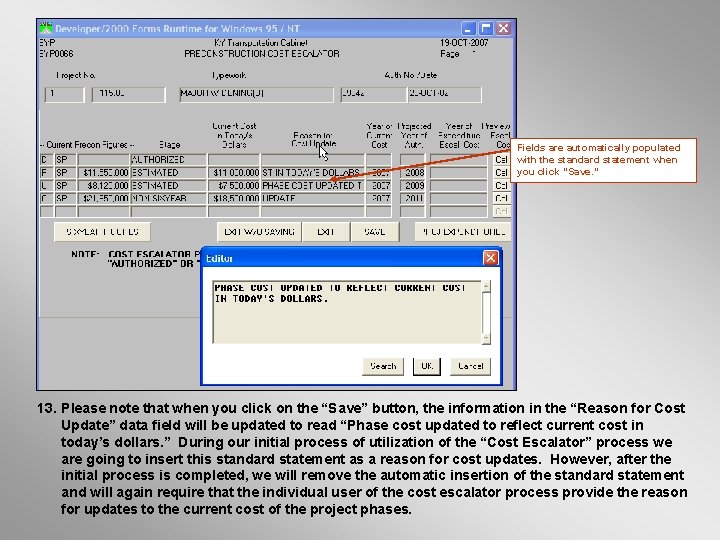The image size is (720, 540).
Task: Click the scroll up arrow in Editor
Action: click(486, 286)
